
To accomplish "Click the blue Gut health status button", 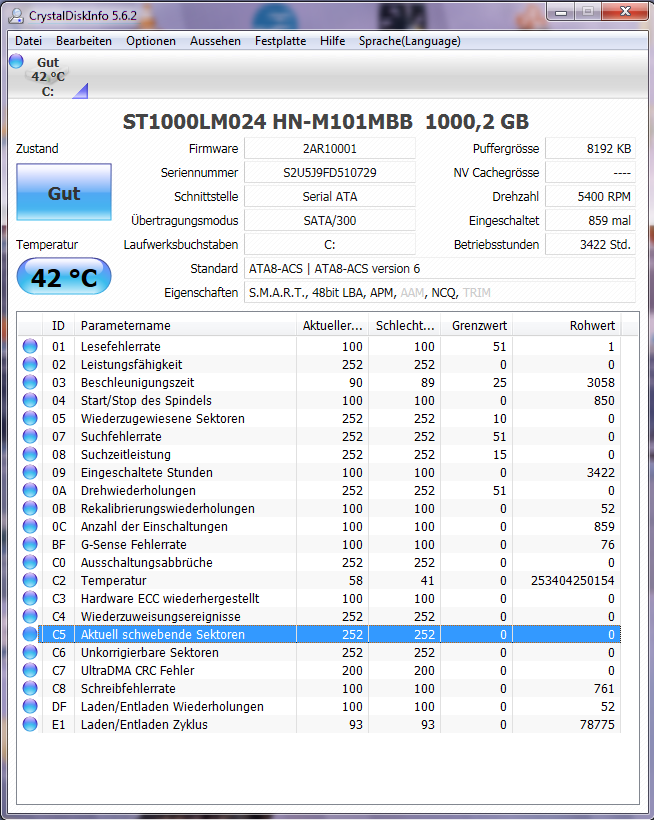I will click(64, 192).
